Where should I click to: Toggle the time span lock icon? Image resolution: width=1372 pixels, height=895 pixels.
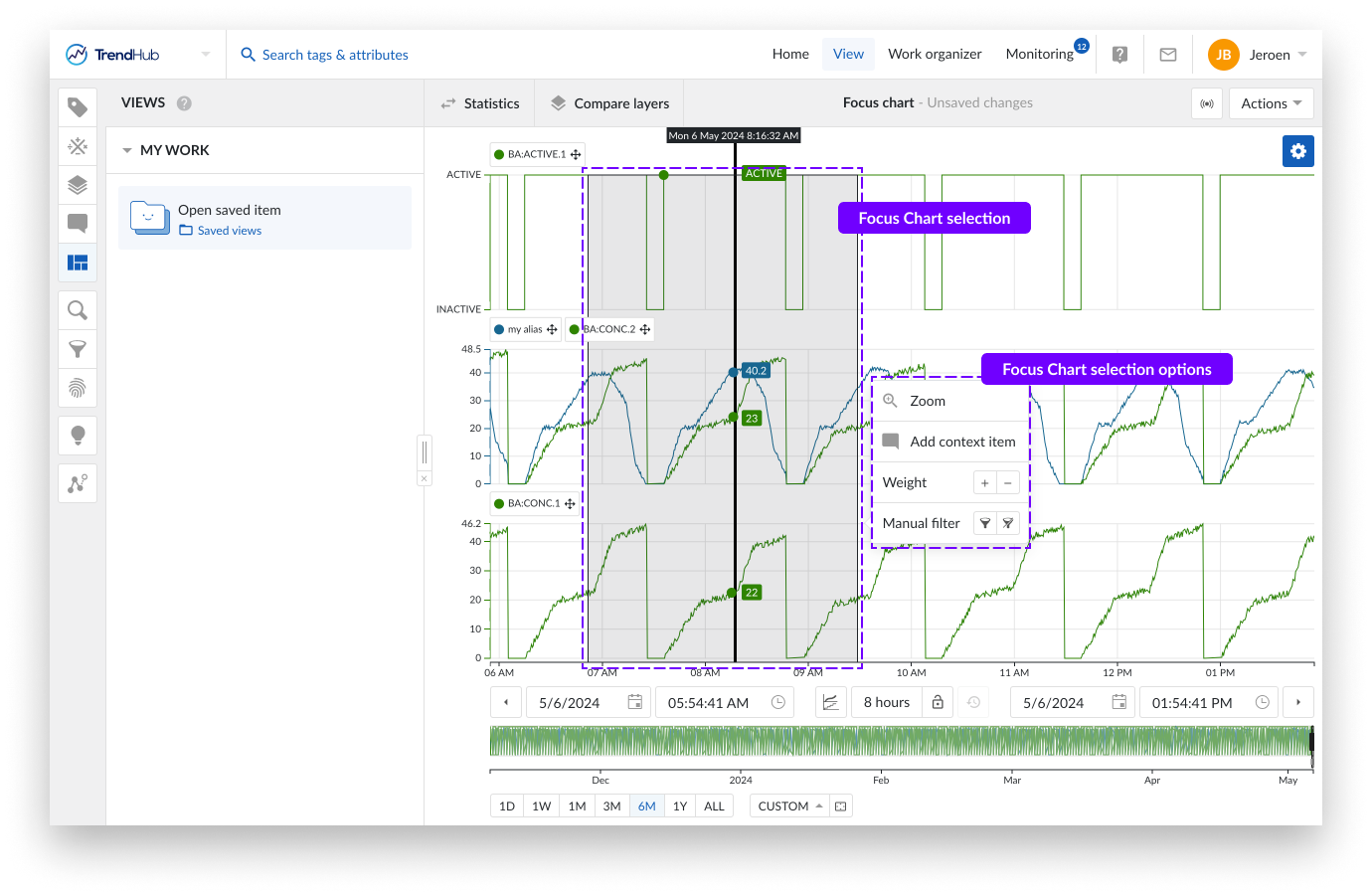pos(938,702)
